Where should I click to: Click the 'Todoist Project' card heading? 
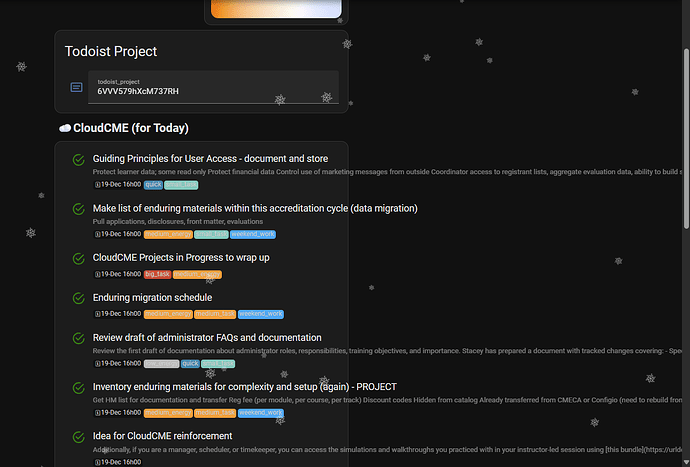pos(111,51)
